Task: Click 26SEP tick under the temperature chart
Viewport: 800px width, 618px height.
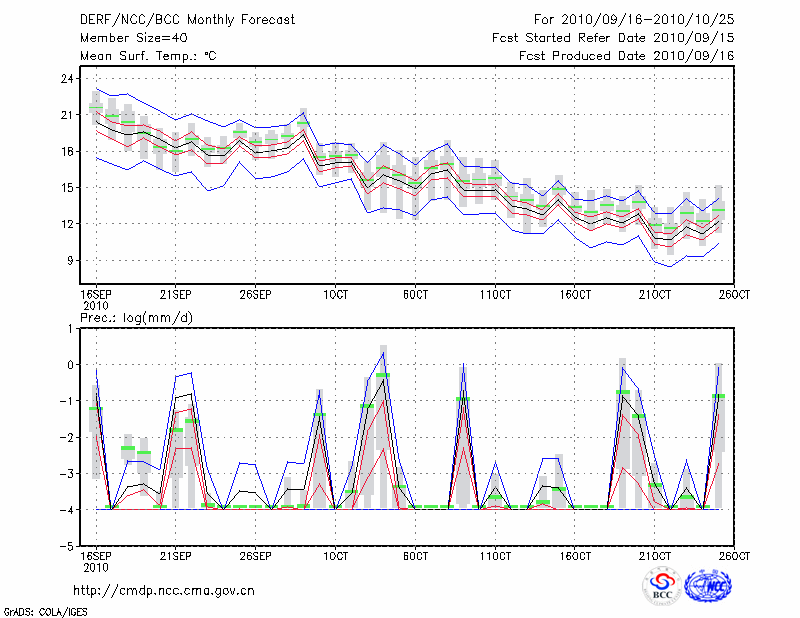Action: pyautogui.click(x=256, y=294)
